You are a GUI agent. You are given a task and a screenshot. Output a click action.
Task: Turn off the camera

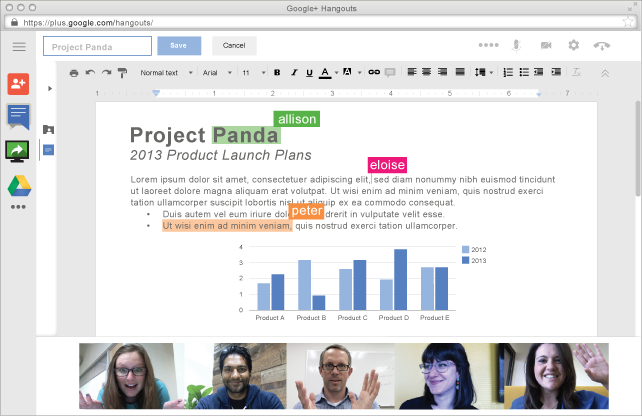[546, 45]
